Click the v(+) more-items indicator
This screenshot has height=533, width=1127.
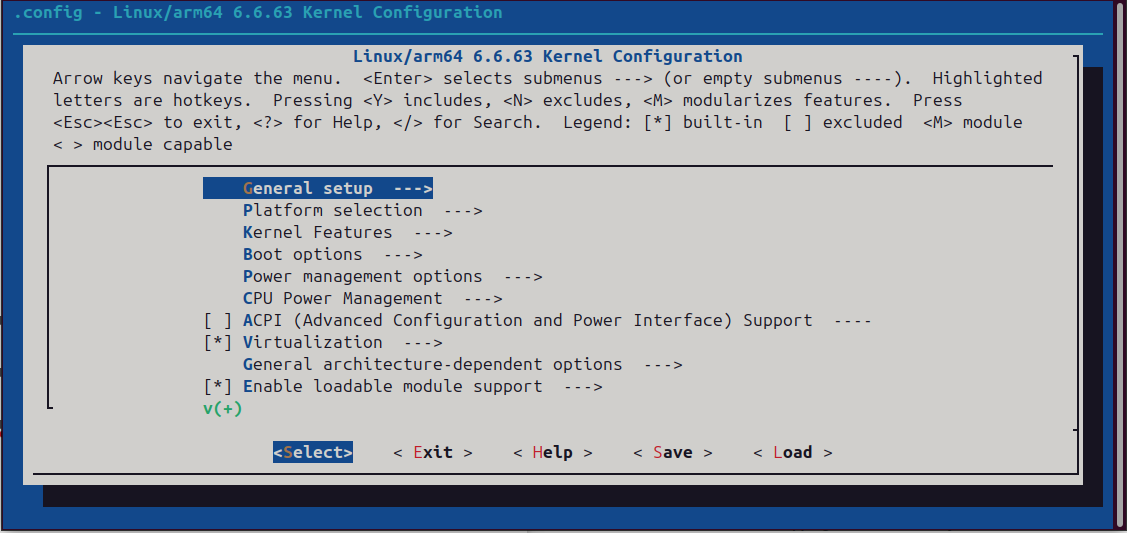pos(223,409)
